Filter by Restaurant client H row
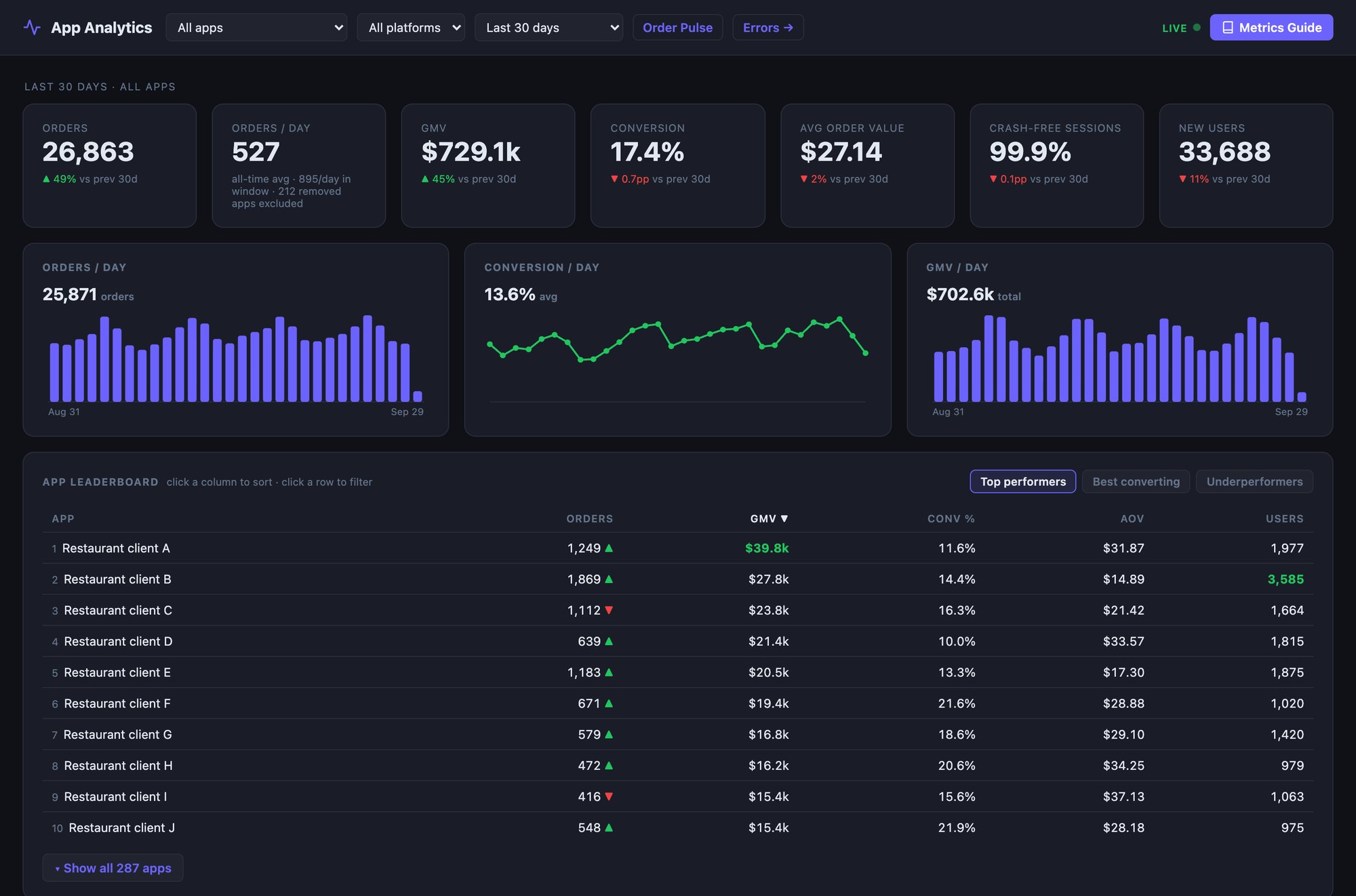 [x=677, y=766]
